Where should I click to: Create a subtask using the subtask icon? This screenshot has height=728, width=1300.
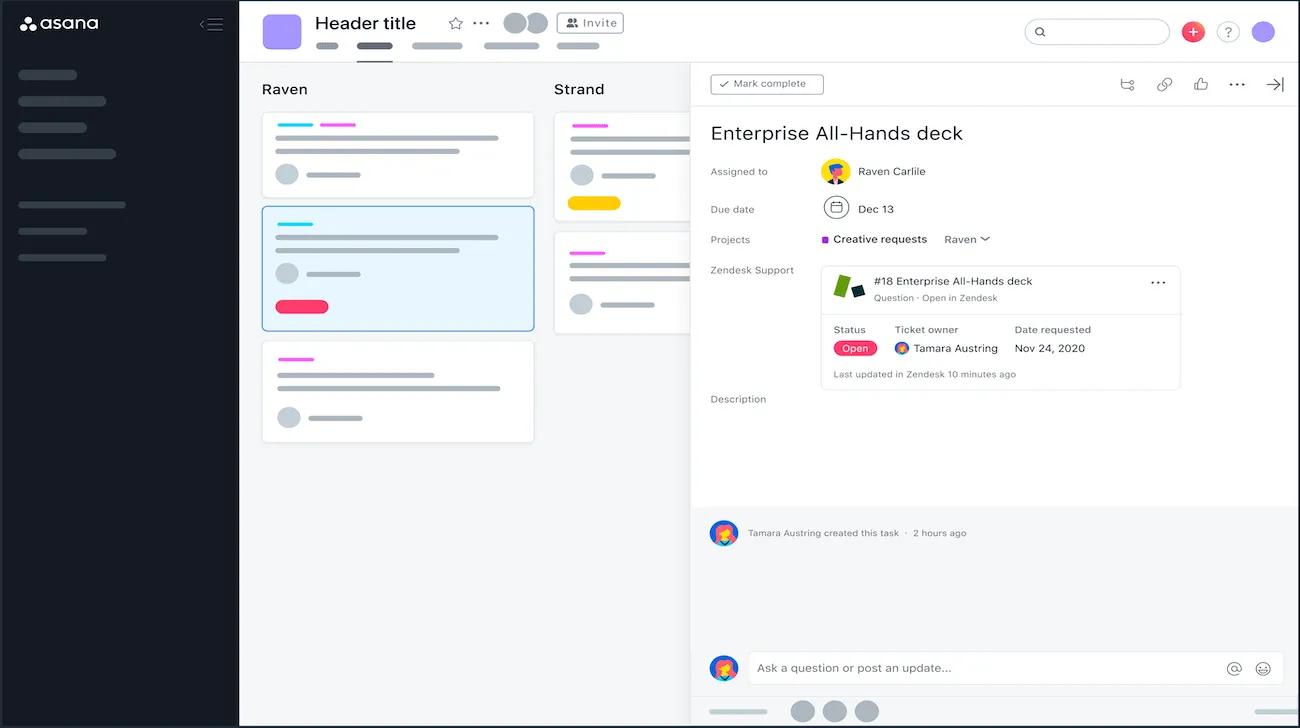(1127, 84)
